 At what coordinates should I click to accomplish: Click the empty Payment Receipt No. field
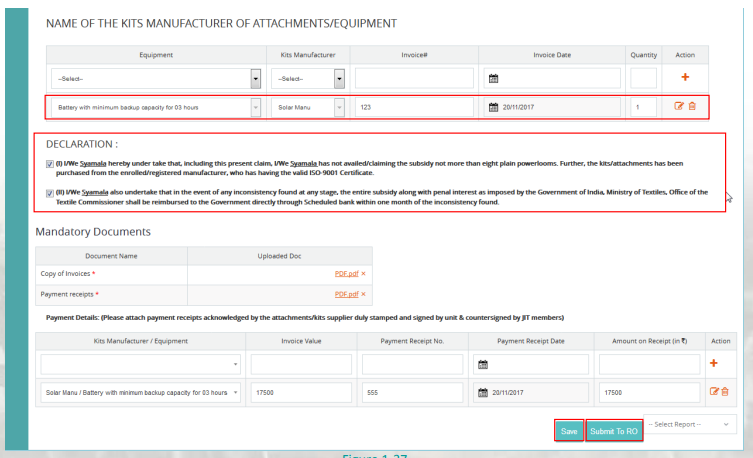(412, 364)
